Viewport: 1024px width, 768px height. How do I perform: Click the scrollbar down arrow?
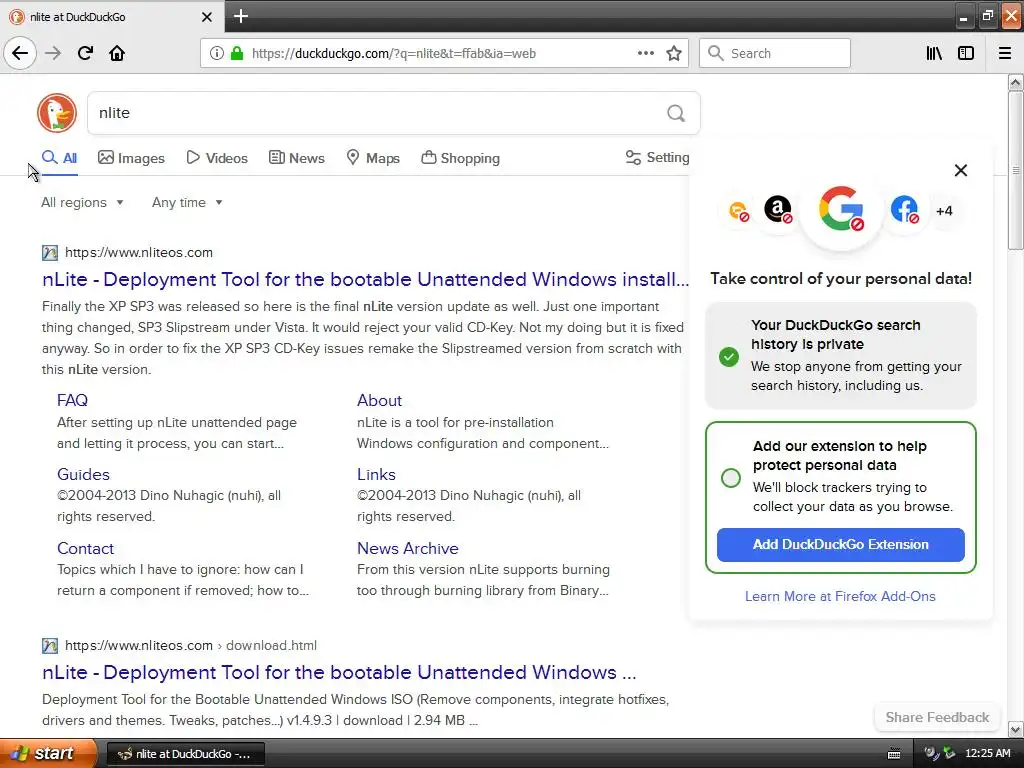(x=1015, y=729)
